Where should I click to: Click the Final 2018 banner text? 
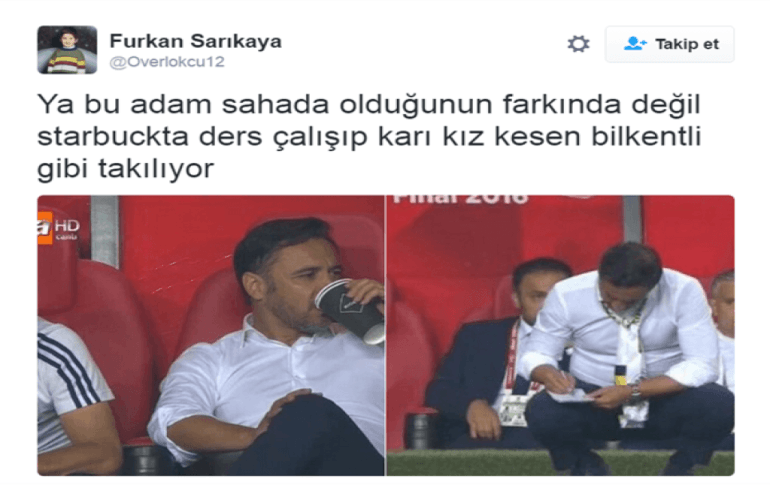pos(460,199)
